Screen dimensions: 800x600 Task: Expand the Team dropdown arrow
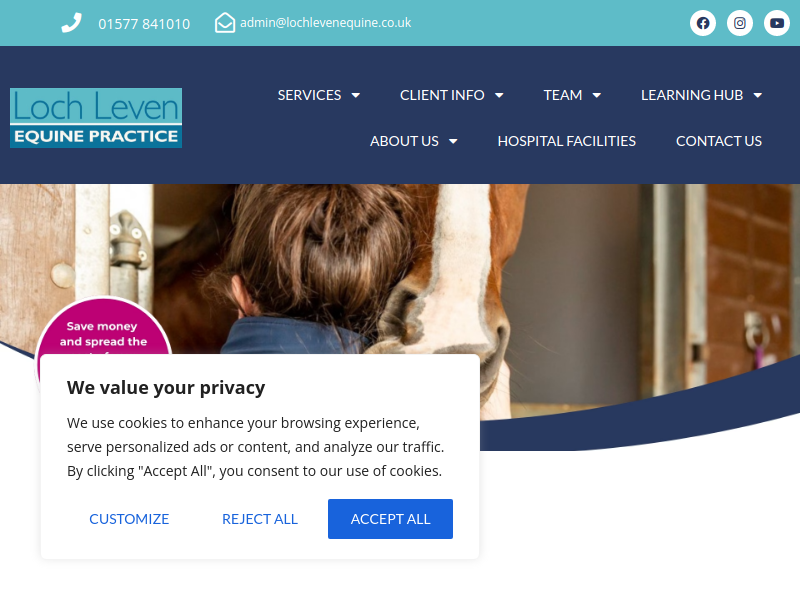pos(596,95)
